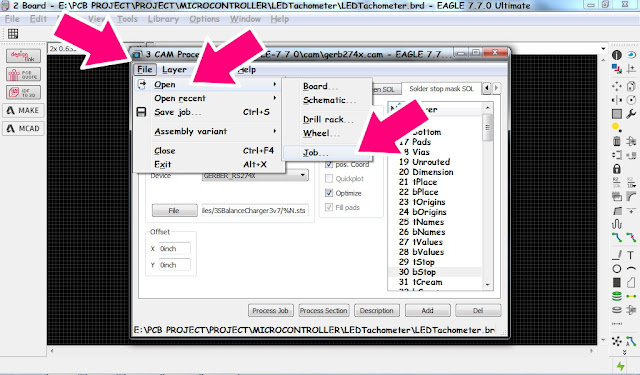This screenshot has height=375, width=640.
Task: Toggle the Quickplot checkbox
Action: (x=329, y=179)
